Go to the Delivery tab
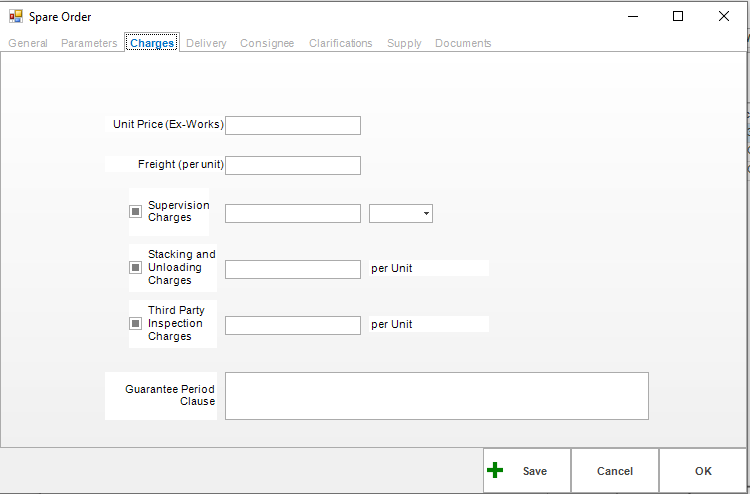751x494 pixels. coord(206,43)
